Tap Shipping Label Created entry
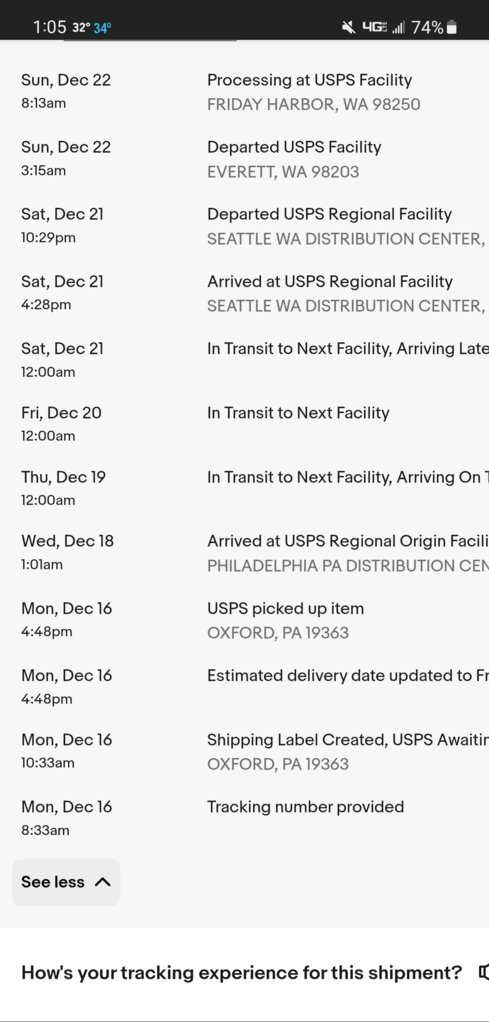489x1022 pixels. pos(244,751)
